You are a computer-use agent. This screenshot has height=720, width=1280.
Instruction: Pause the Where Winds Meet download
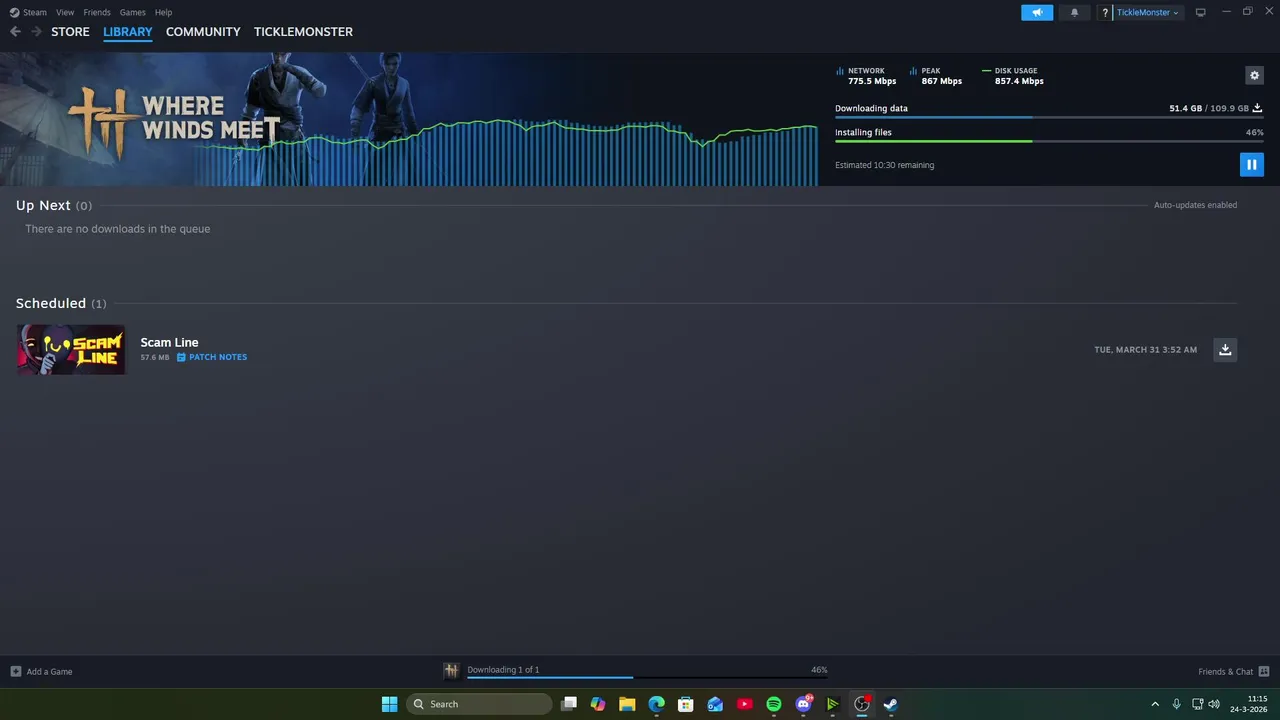pos(1251,165)
